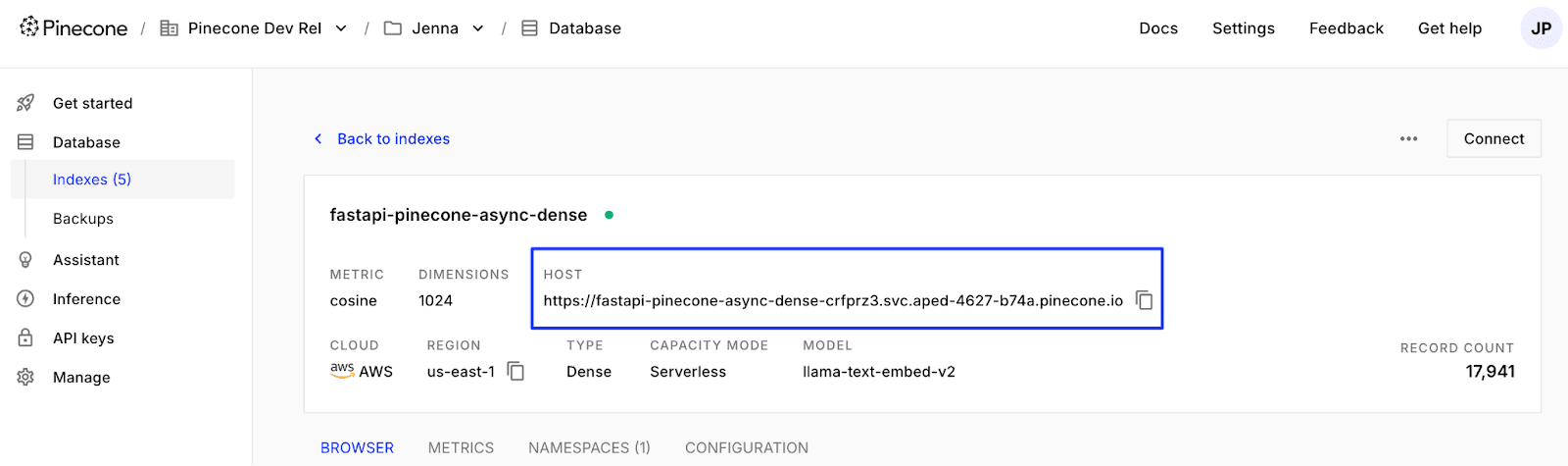Go back to indexes list
The height and width of the screenshot is (466, 1568).
click(392, 139)
